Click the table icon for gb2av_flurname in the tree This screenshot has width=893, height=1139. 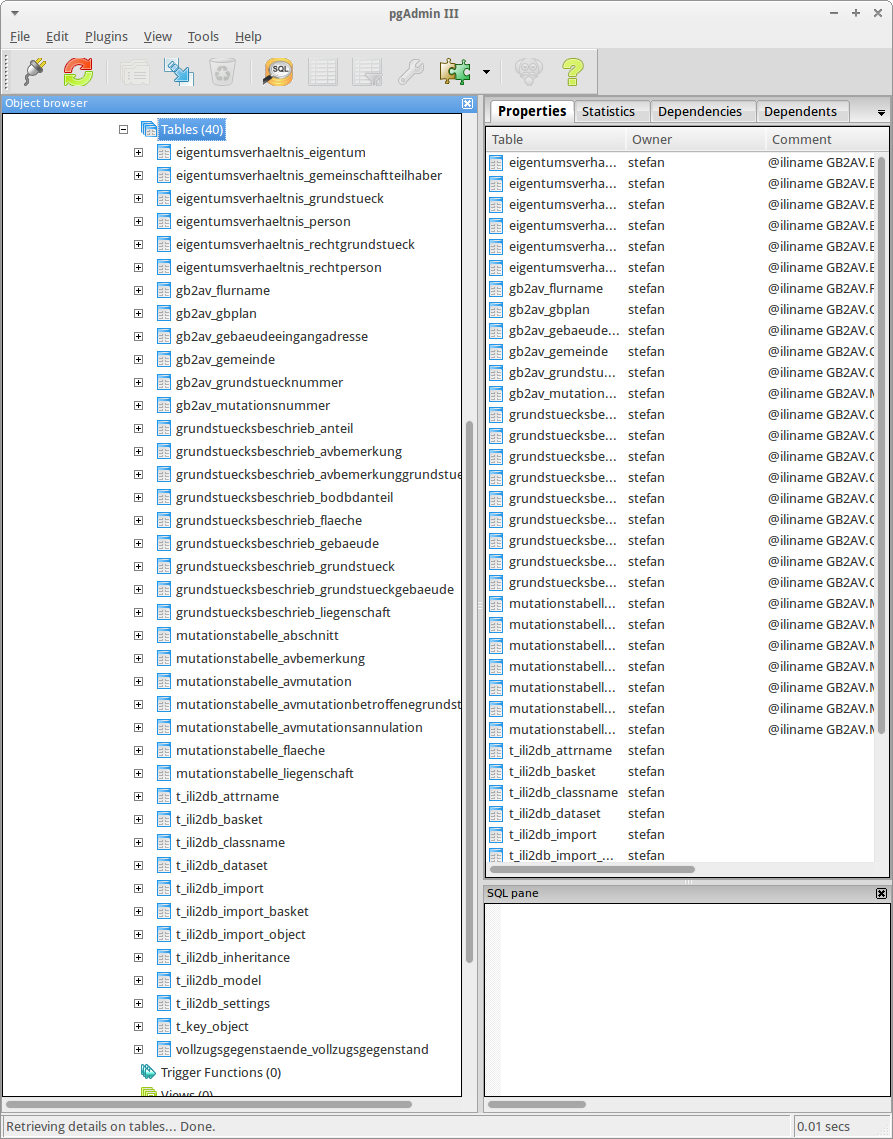coord(164,291)
